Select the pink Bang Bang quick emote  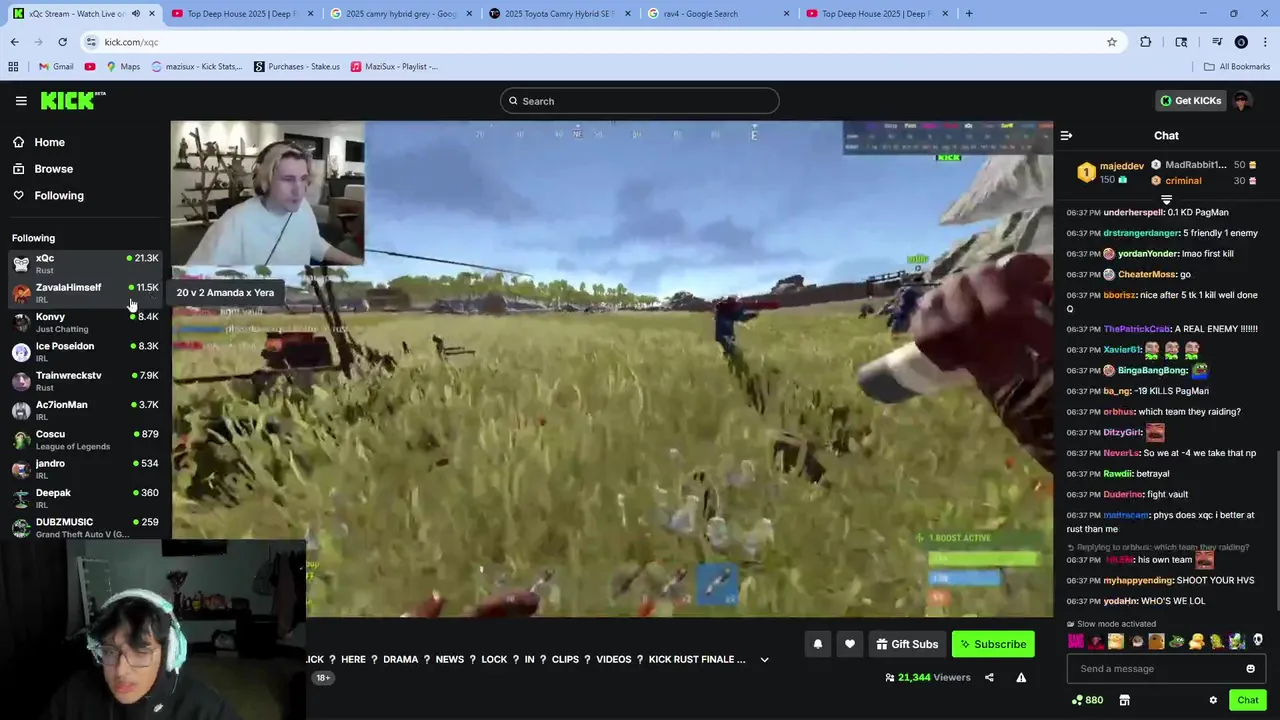1076,641
